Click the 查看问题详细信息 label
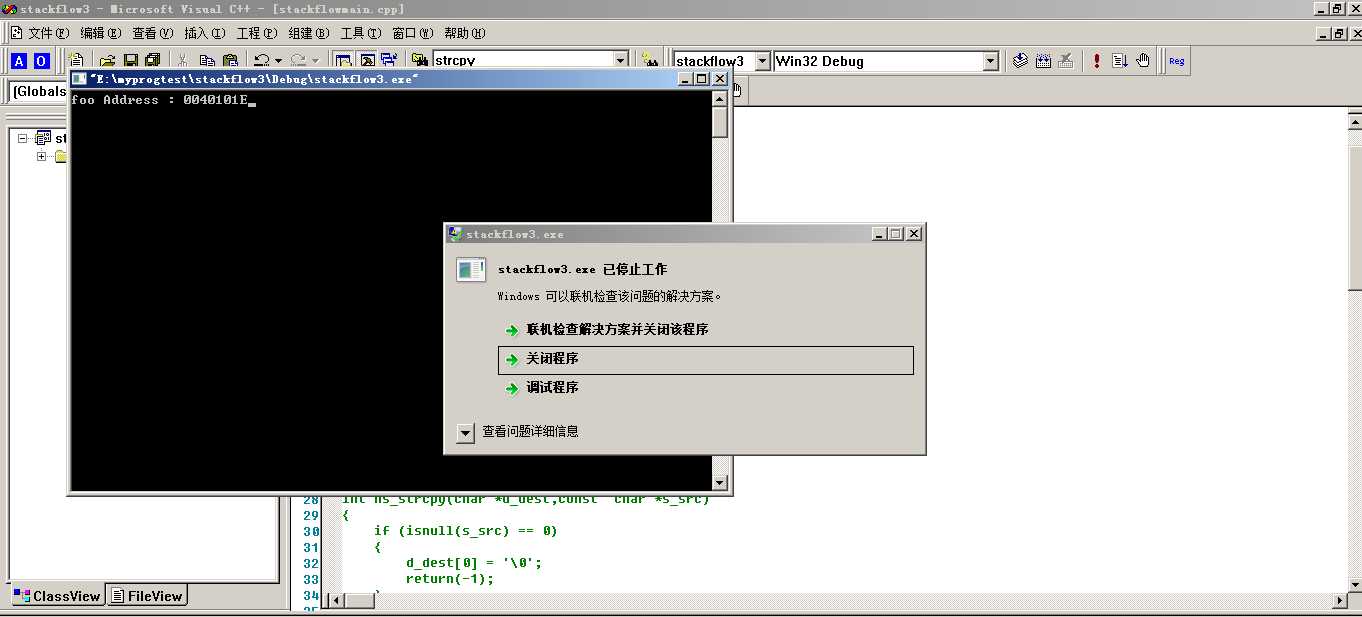Viewport: 1362px width, 617px height. [530, 432]
